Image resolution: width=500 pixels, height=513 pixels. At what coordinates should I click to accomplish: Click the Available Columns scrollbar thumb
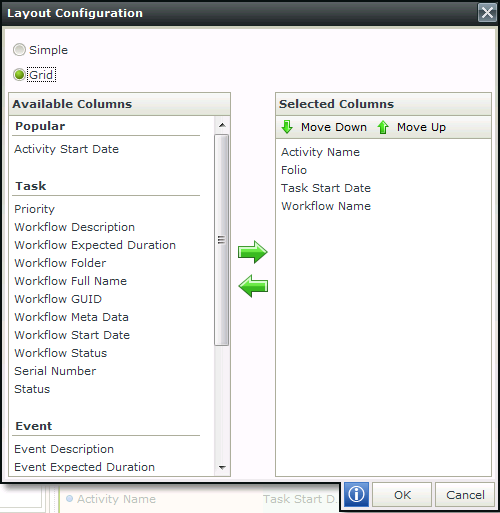point(222,240)
